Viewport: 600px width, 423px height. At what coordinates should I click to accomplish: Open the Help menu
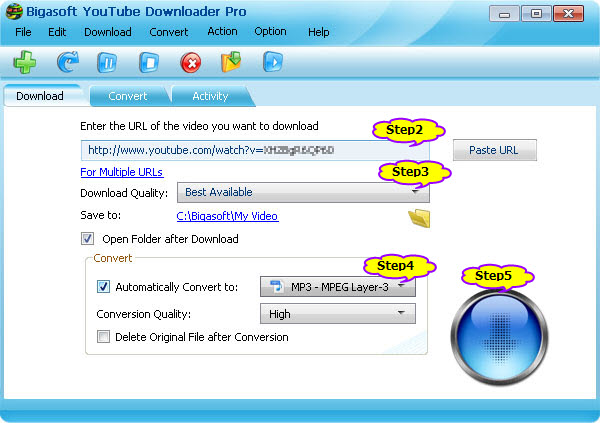[318, 32]
